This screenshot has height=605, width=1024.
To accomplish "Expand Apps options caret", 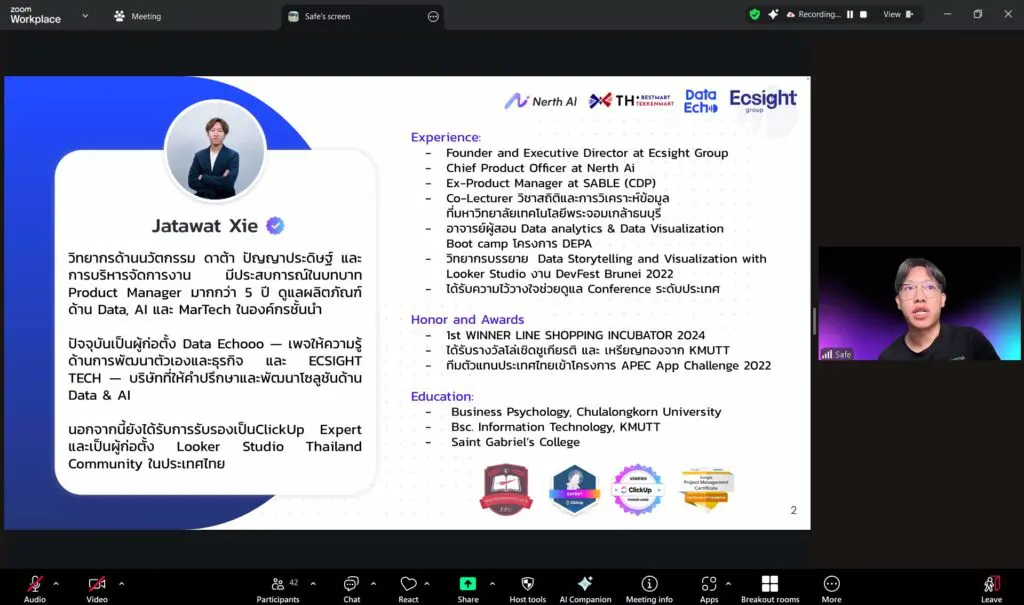I will (x=728, y=583).
